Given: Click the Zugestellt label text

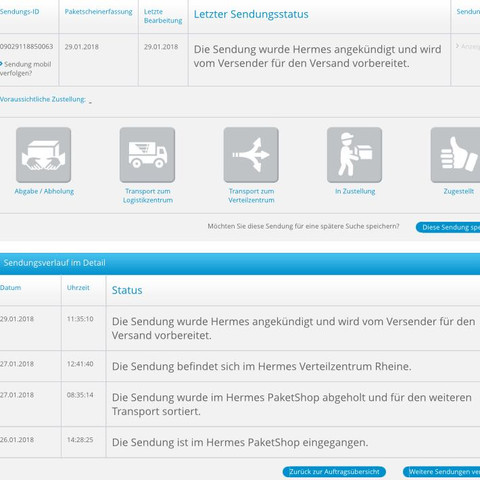Looking at the screenshot, I should point(459,191).
